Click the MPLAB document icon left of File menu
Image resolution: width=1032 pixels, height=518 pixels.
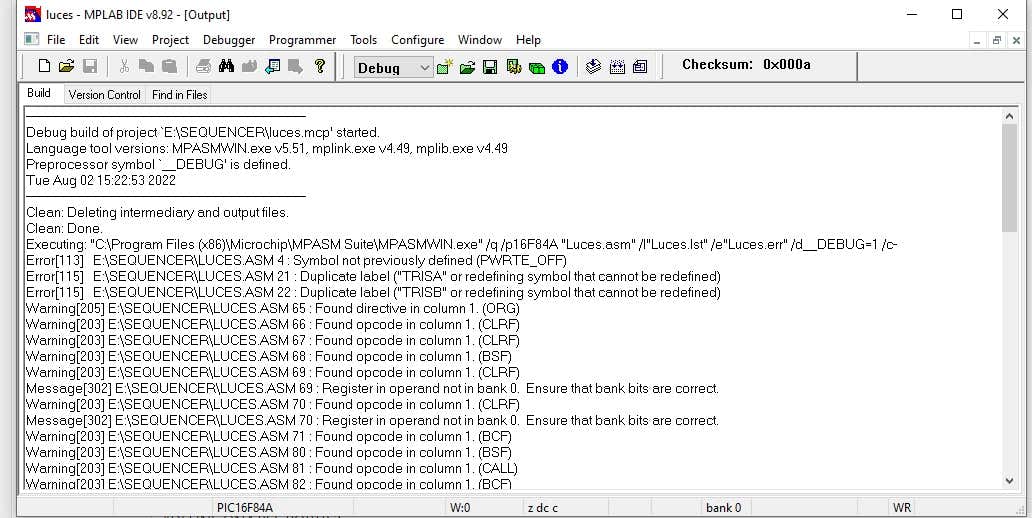pyautogui.click(x=32, y=39)
